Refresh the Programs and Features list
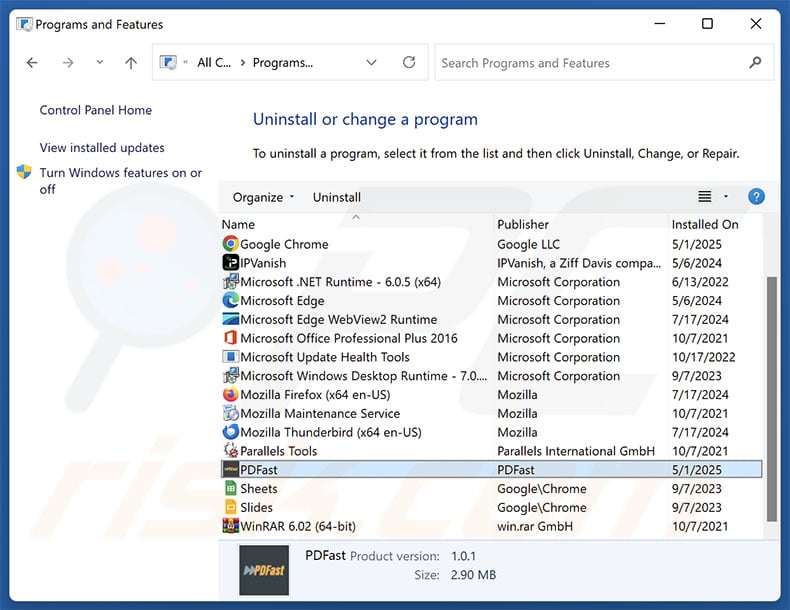790x610 pixels. tap(409, 62)
